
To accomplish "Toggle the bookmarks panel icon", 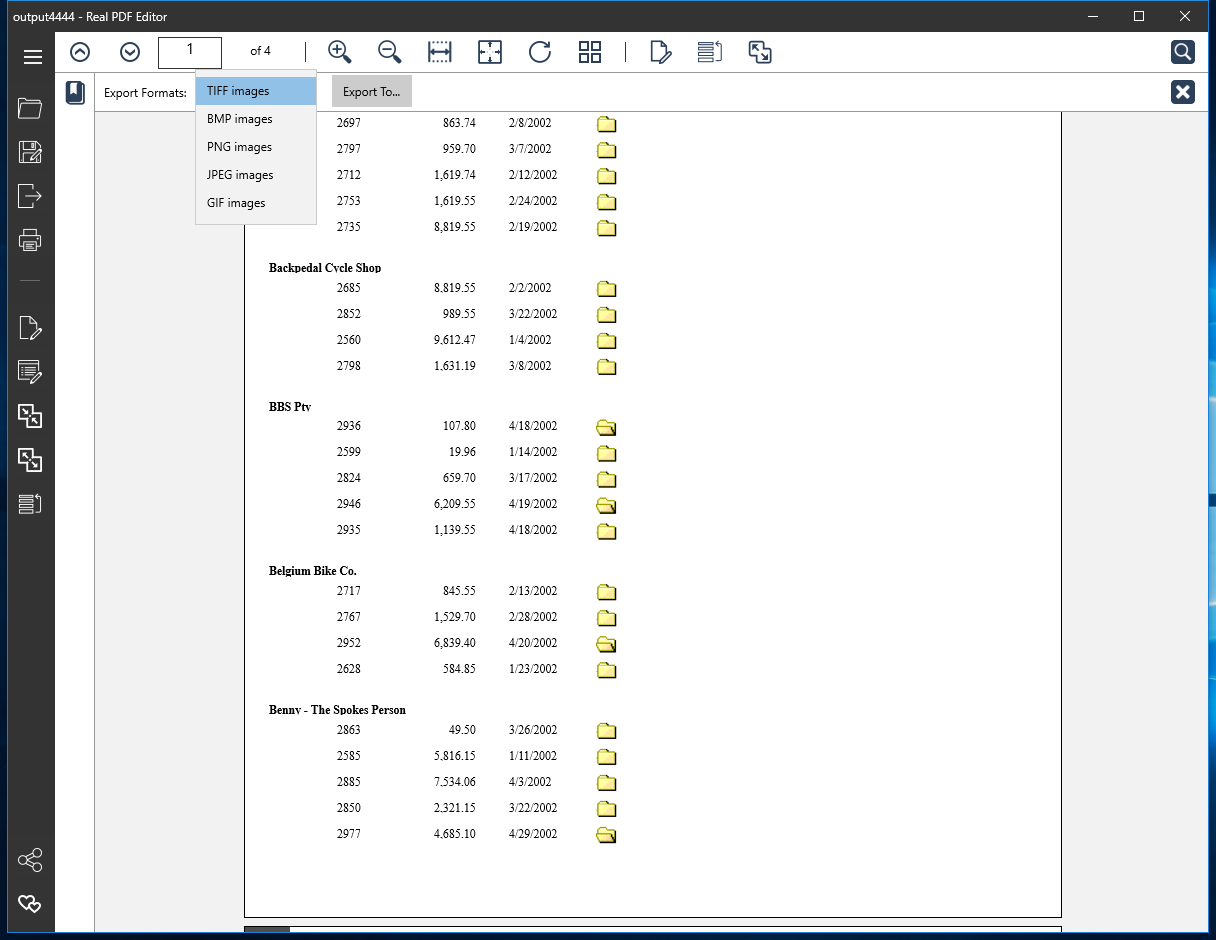I will (x=75, y=93).
